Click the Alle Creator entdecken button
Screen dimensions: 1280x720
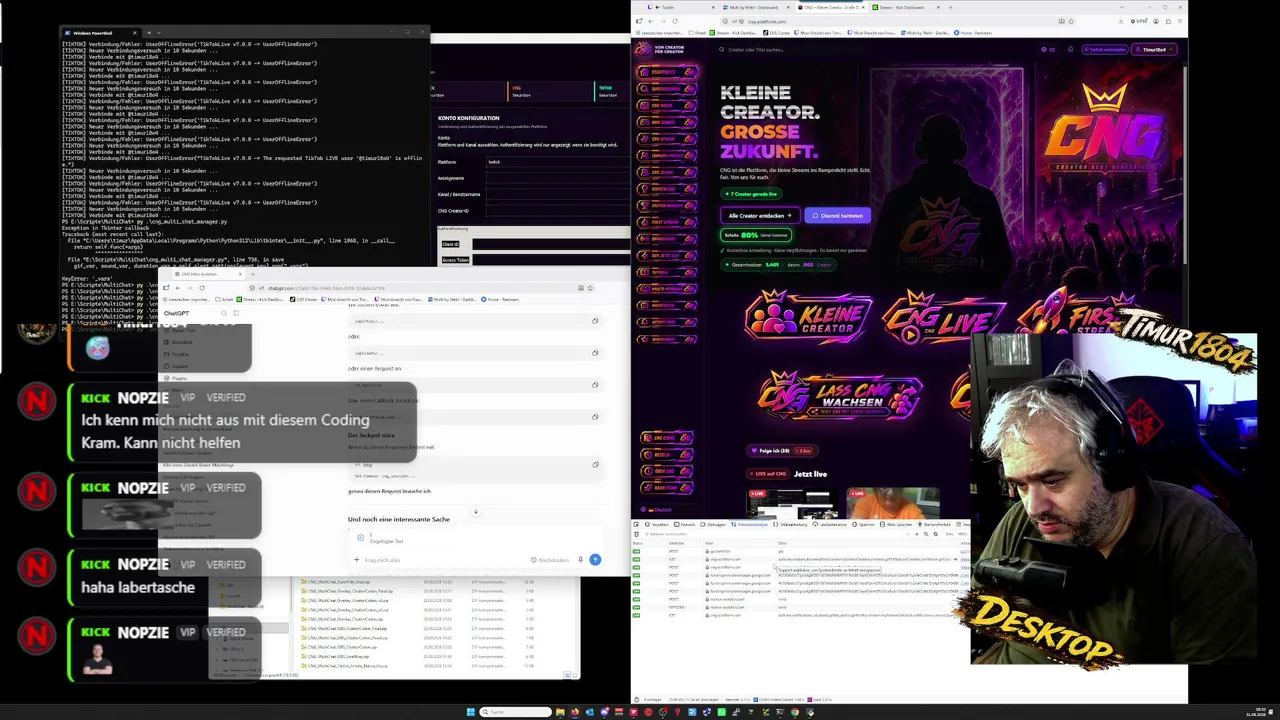[x=760, y=215]
